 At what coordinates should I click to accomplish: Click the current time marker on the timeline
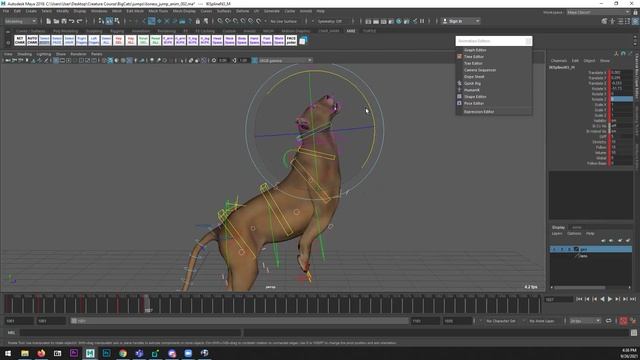tap(147, 304)
